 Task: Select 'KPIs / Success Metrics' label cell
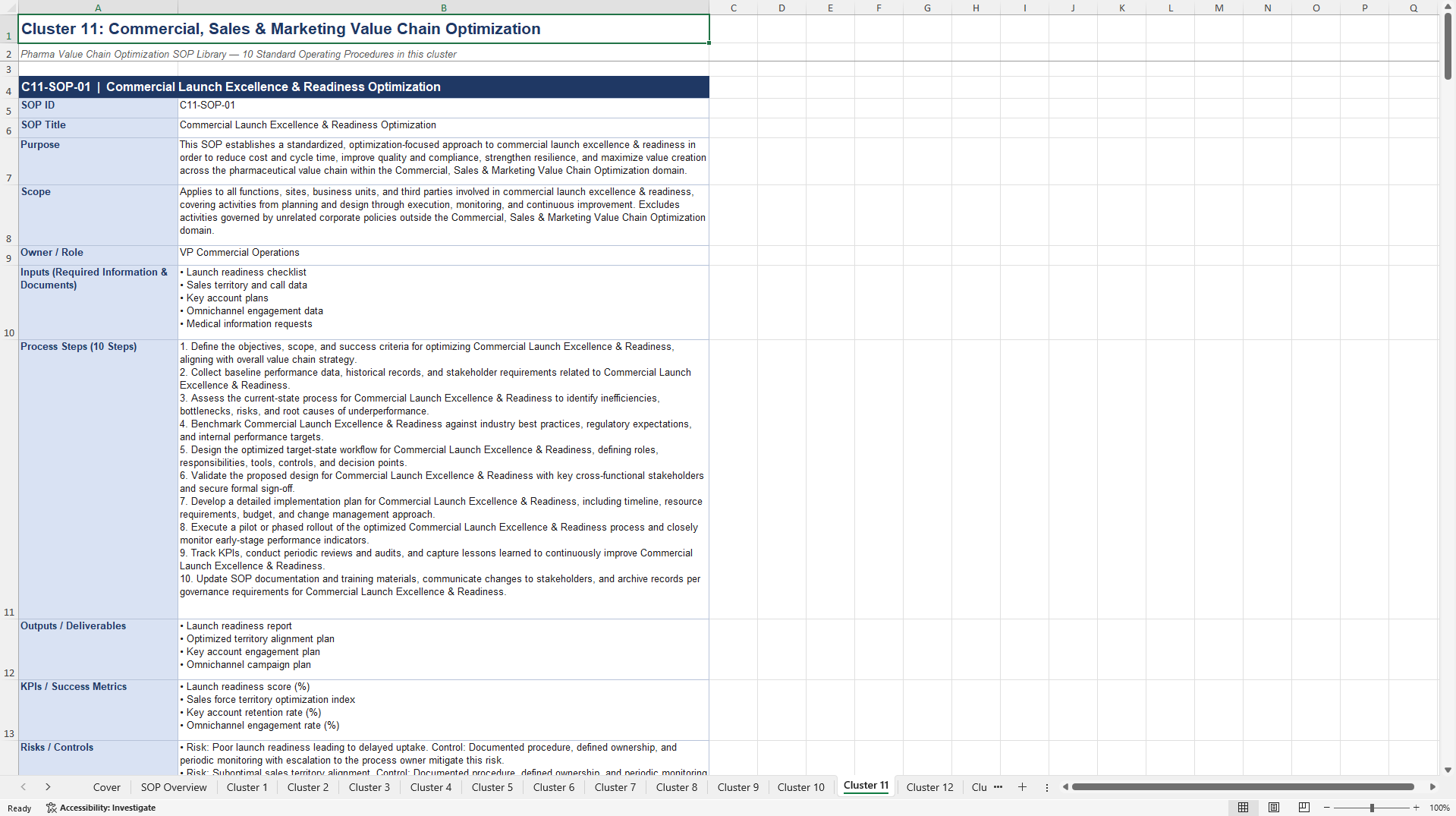[98, 710]
